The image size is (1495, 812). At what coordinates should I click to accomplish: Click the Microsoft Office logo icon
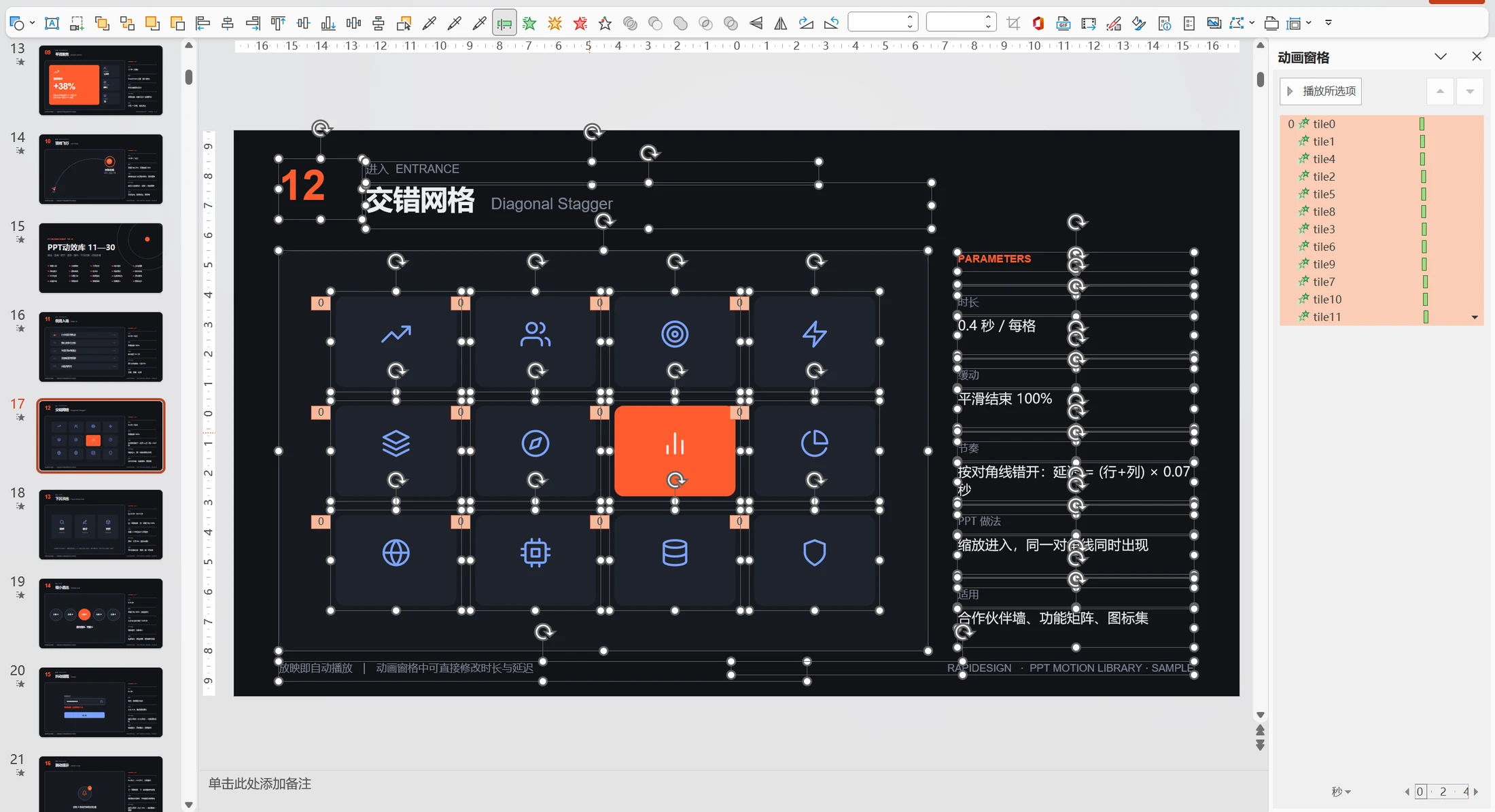coord(1038,24)
